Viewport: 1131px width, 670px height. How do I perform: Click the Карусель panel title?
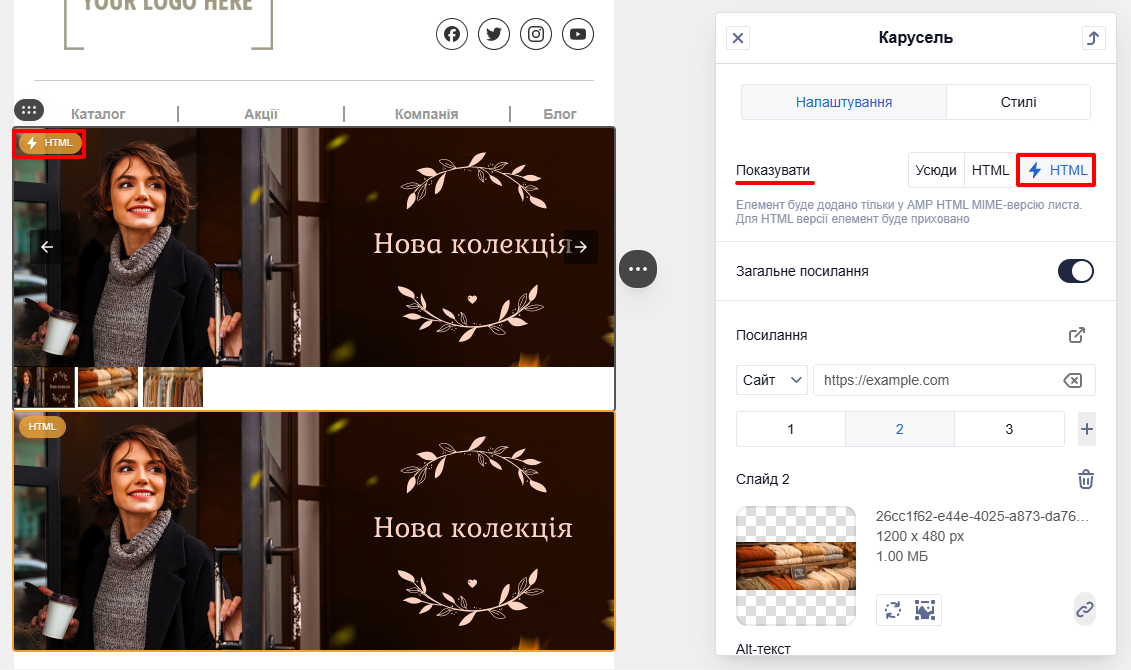(915, 38)
